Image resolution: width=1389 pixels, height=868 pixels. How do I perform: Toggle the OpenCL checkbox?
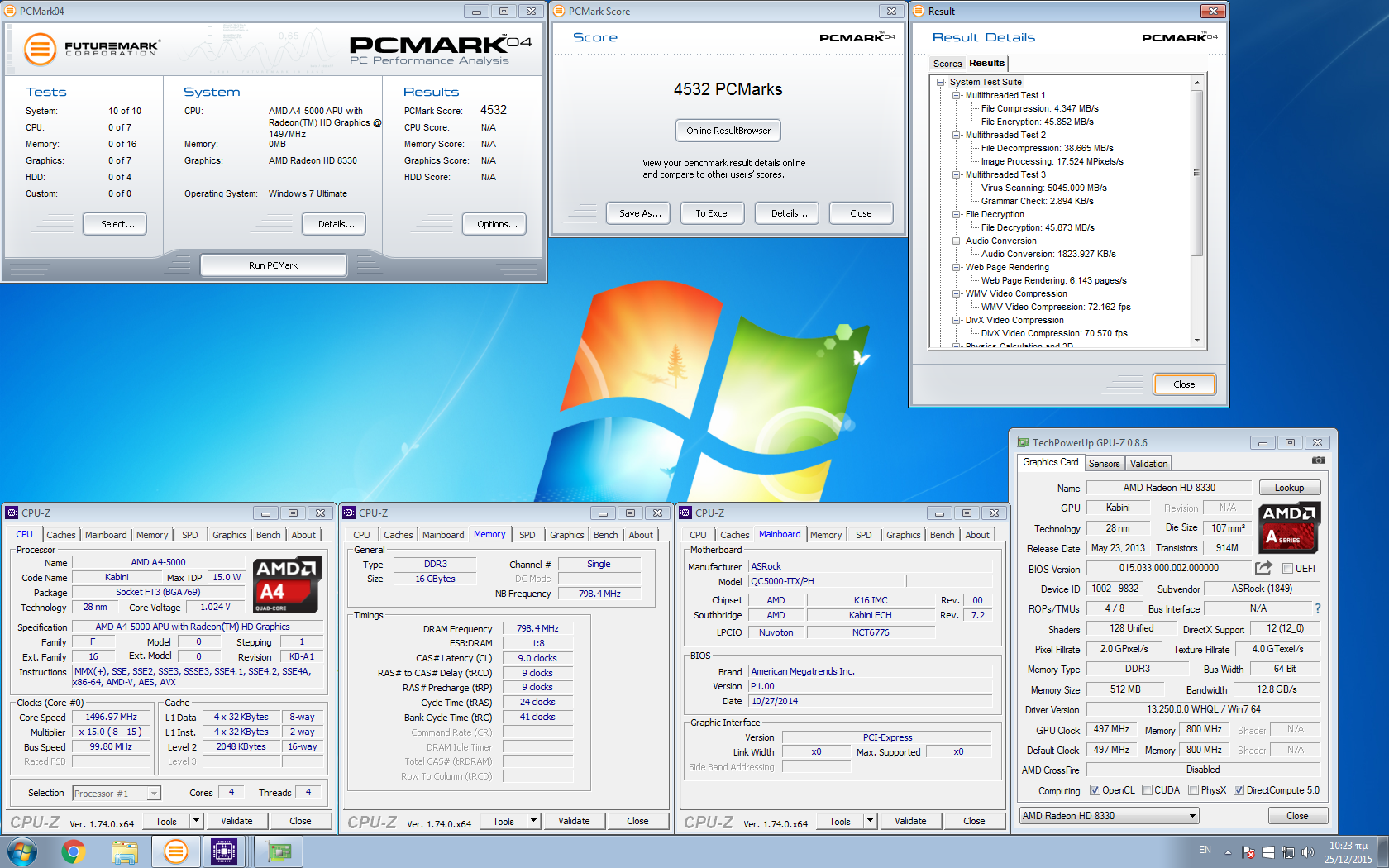pyautogui.click(x=1095, y=790)
